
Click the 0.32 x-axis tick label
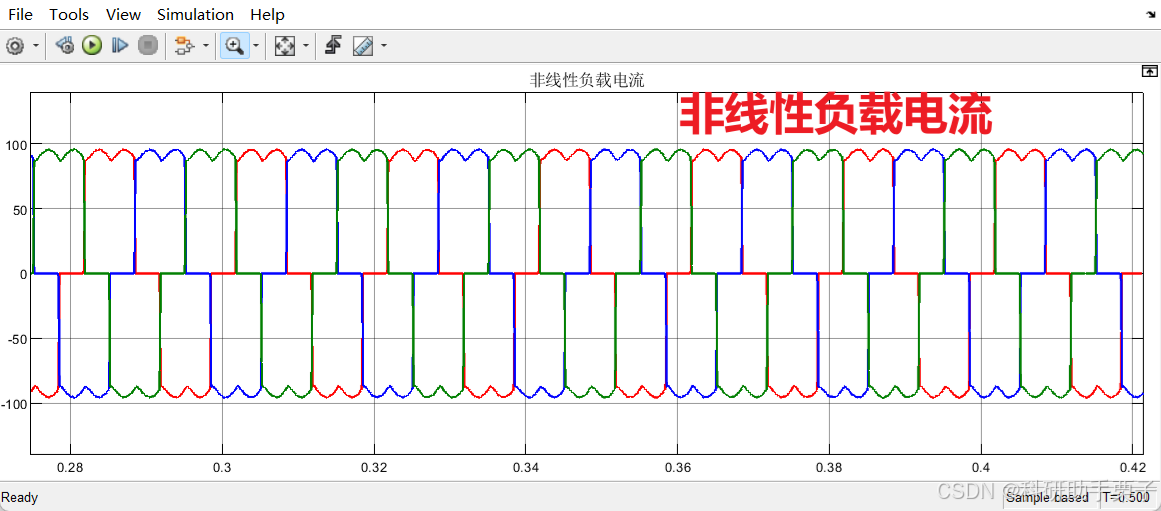[x=374, y=468]
